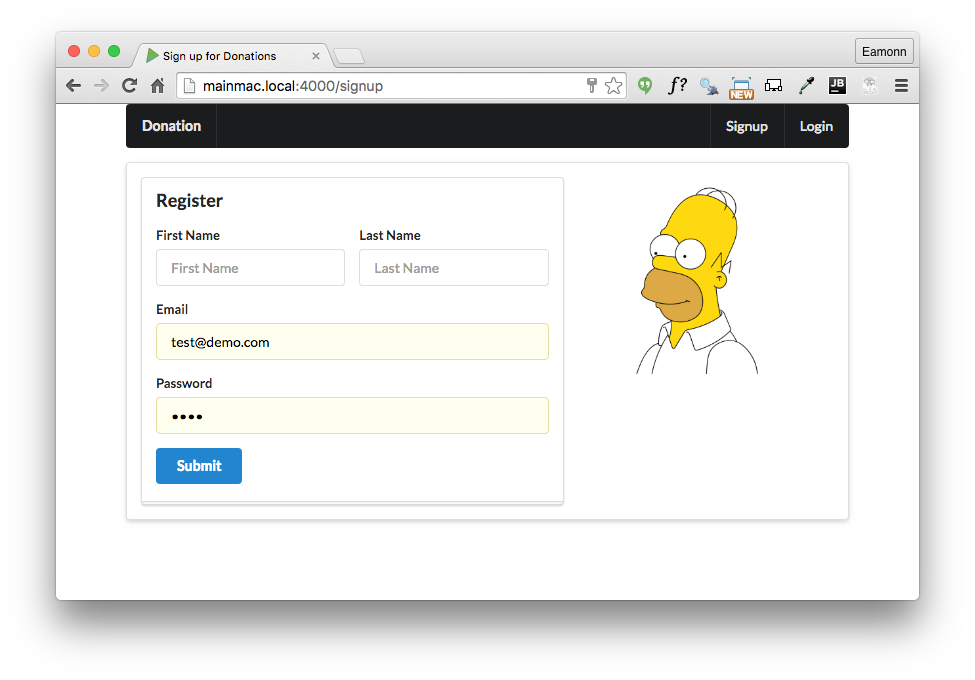Click the responsive device view extension icon
The width and height of the screenshot is (975, 680).
(773, 86)
